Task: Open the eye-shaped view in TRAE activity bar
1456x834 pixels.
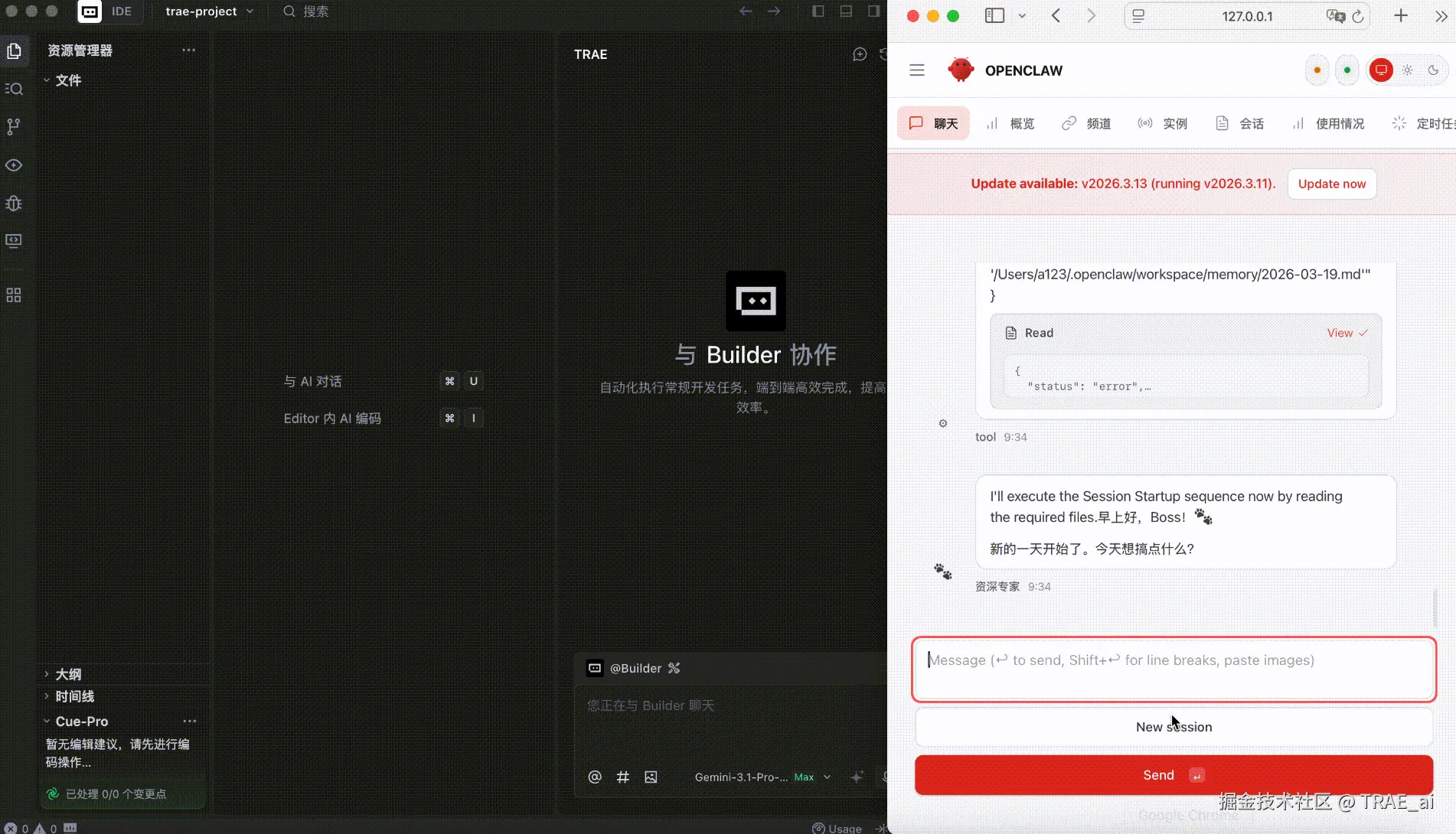Action: point(14,165)
